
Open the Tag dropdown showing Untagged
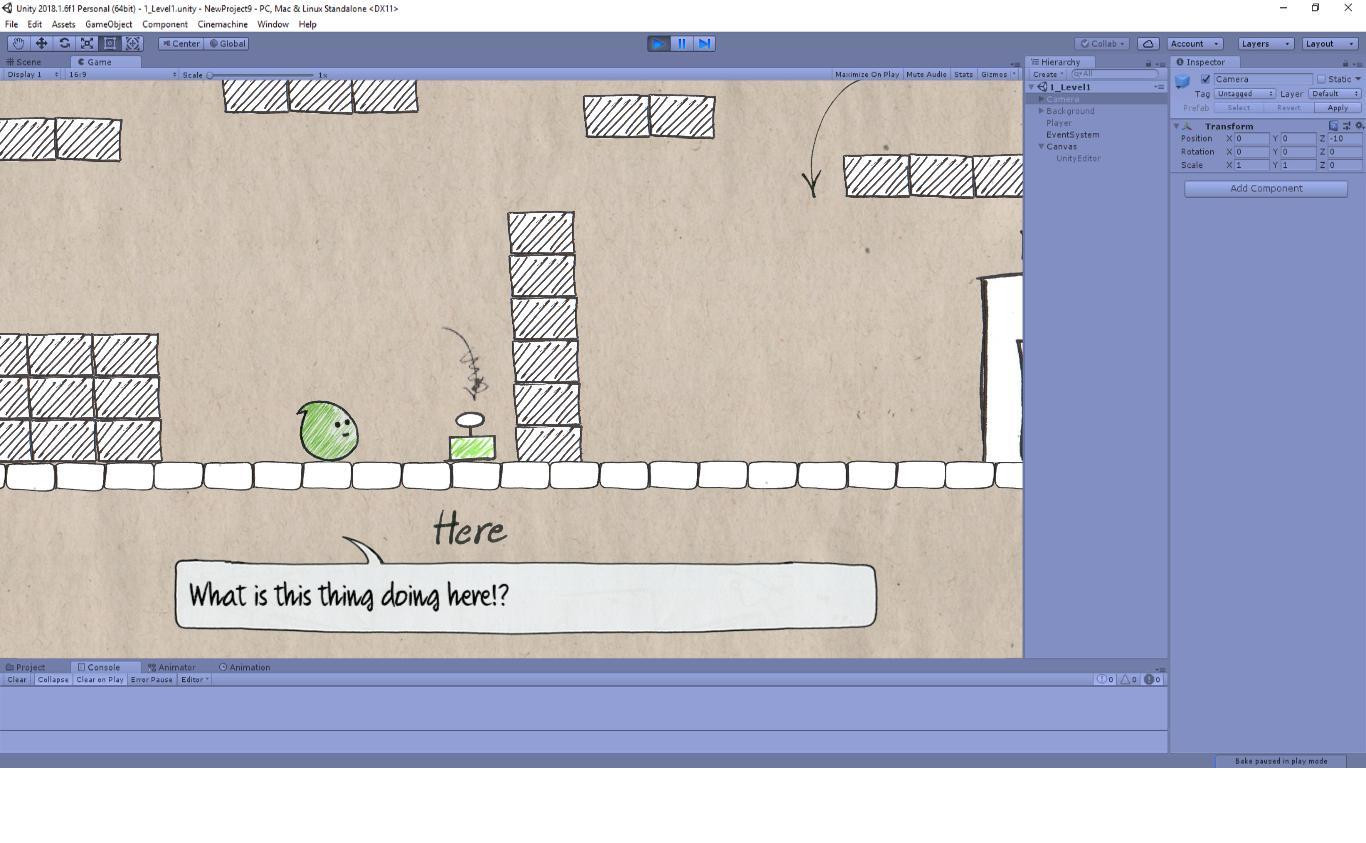(1245, 93)
